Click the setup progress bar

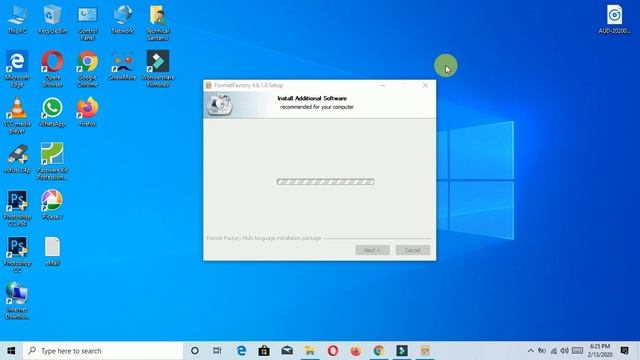[x=325, y=182]
